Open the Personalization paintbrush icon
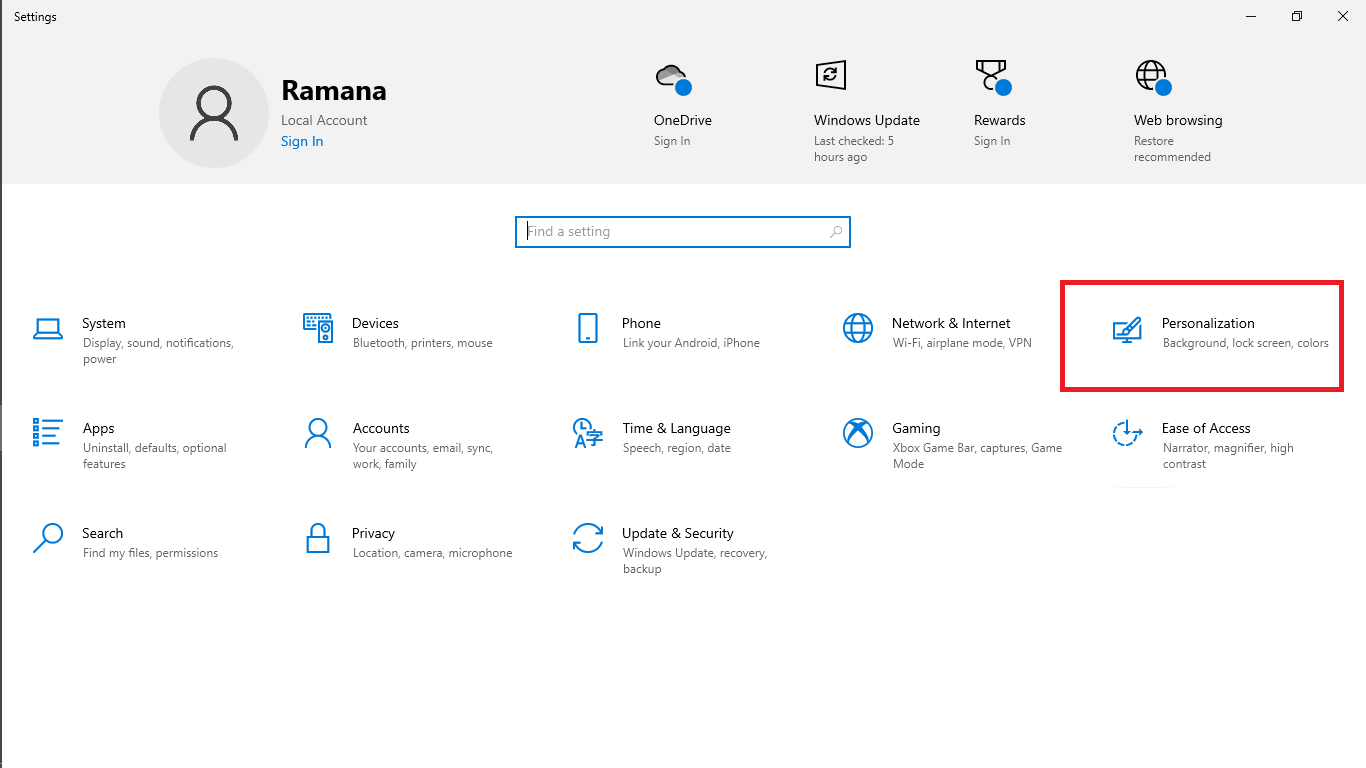 pyautogui.click(x=1127, y=330)
